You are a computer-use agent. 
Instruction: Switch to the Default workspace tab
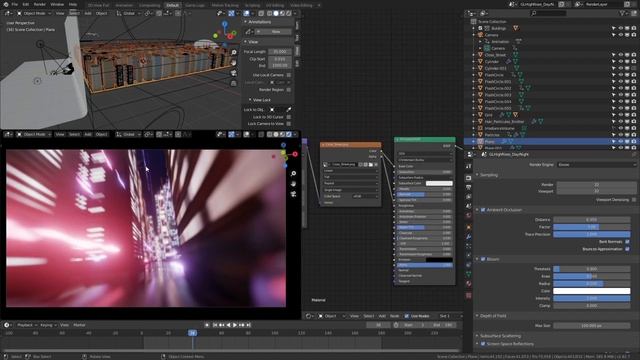pos(172,5)
